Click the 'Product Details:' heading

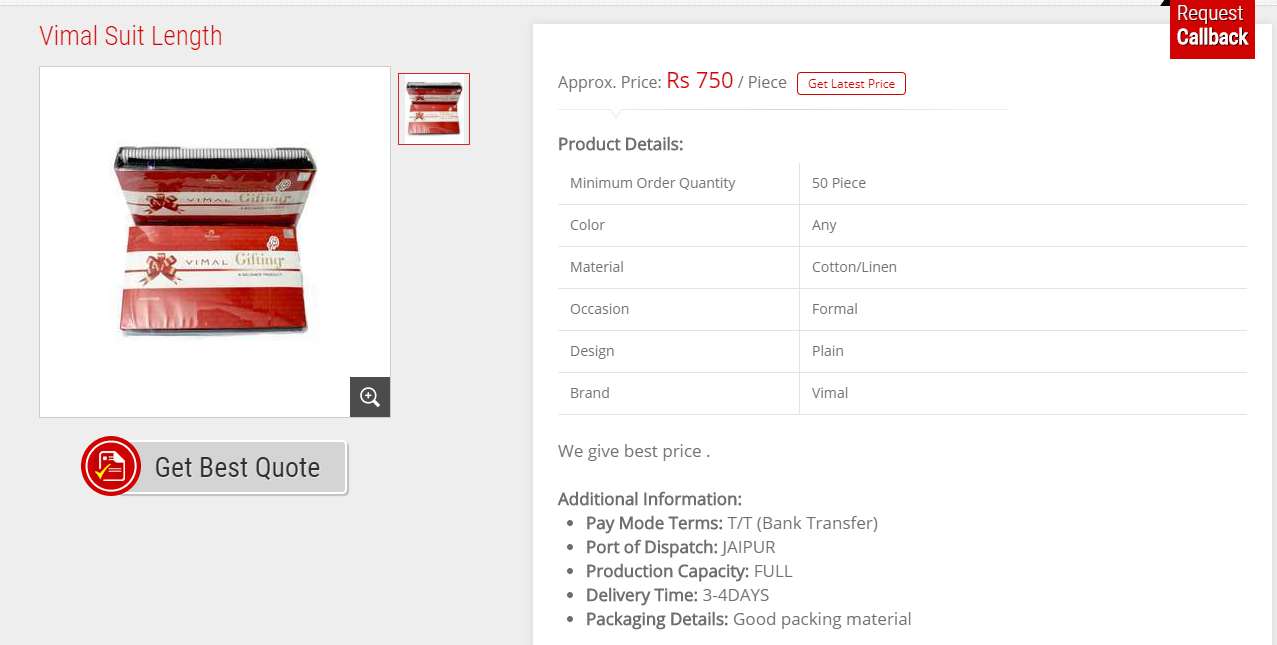click(620, 144)
